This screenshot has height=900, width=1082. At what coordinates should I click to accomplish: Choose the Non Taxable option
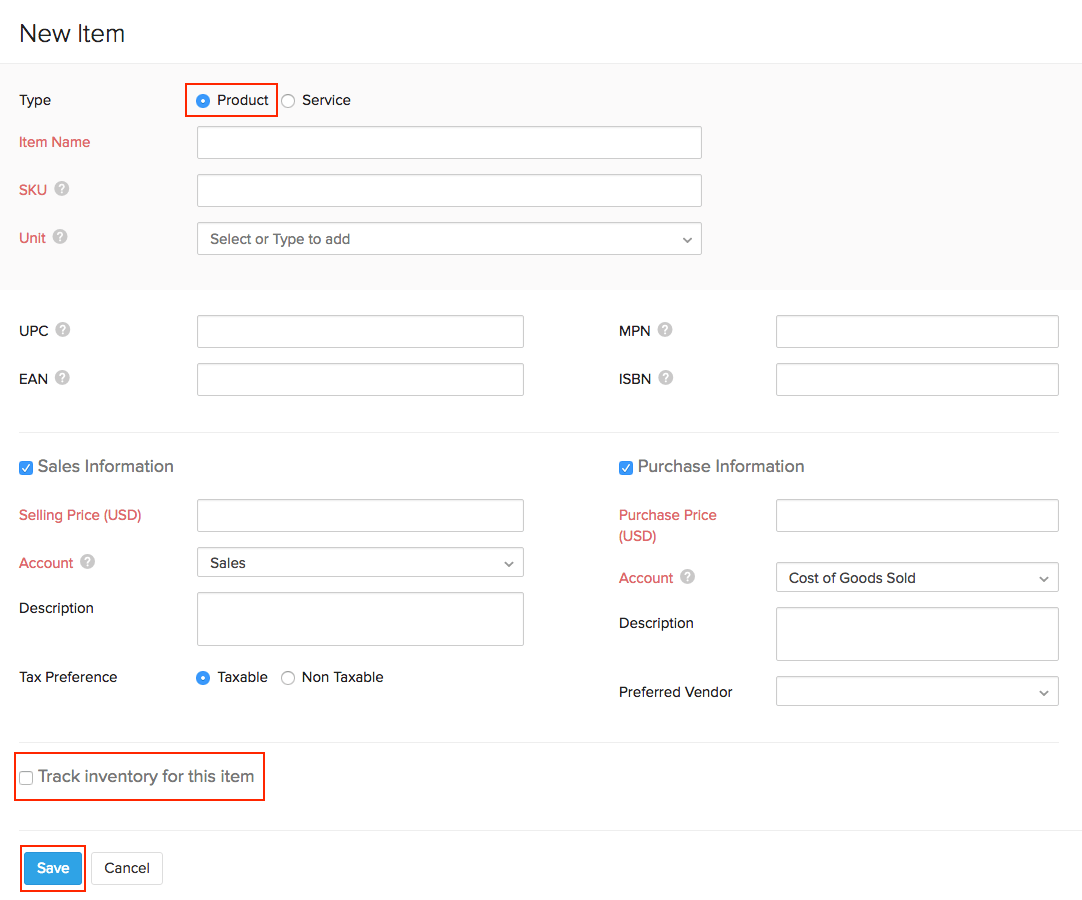click(x=288, y=678)
